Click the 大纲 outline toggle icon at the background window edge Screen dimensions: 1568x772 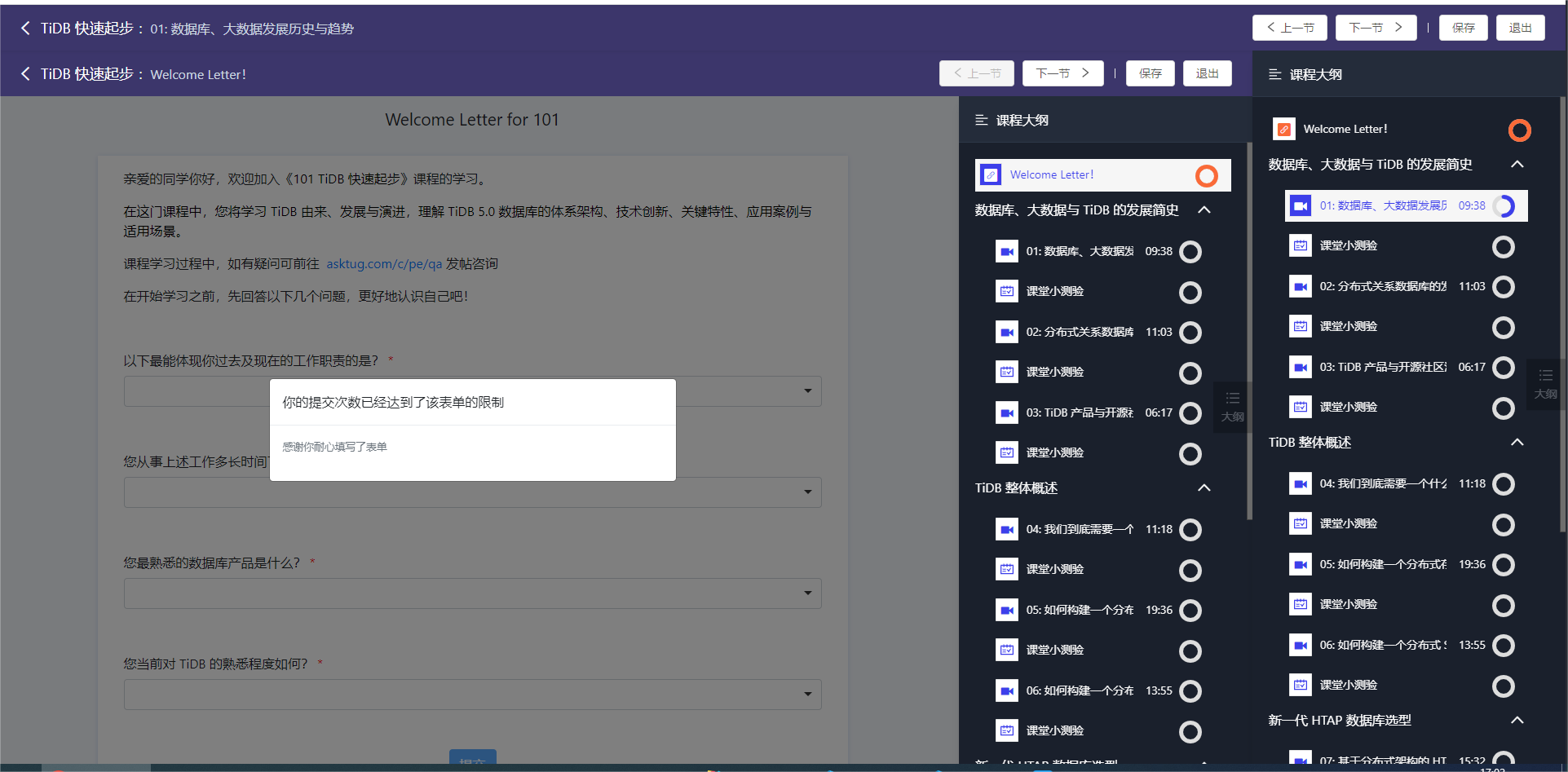tap(1545, 383)
